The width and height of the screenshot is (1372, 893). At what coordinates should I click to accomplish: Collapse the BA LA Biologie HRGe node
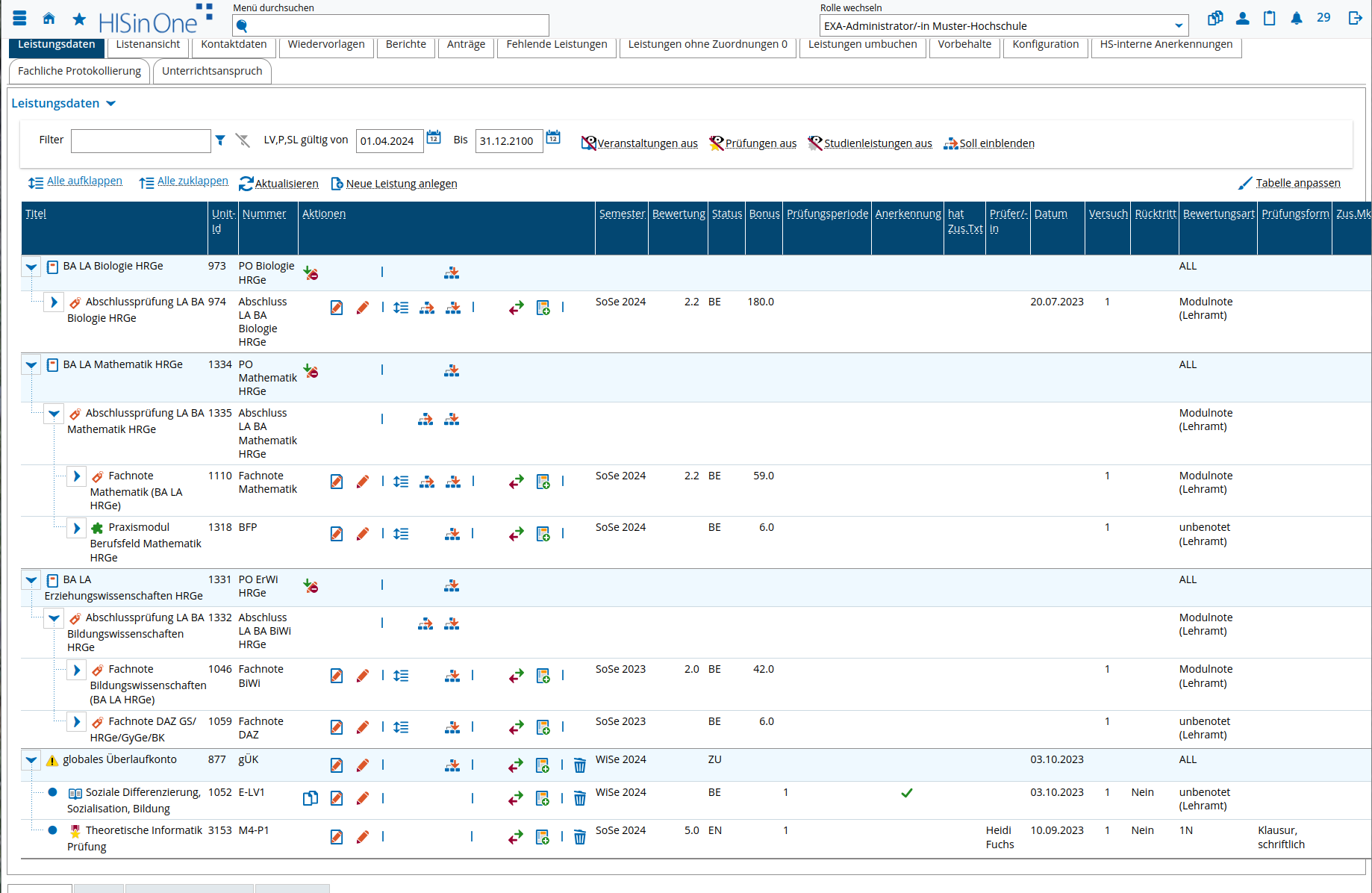(31, 267)
